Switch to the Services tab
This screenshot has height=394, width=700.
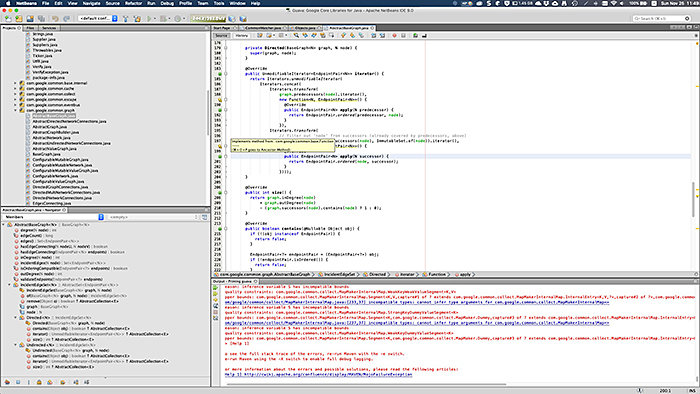pyautogui.click(x=49, y=28)
